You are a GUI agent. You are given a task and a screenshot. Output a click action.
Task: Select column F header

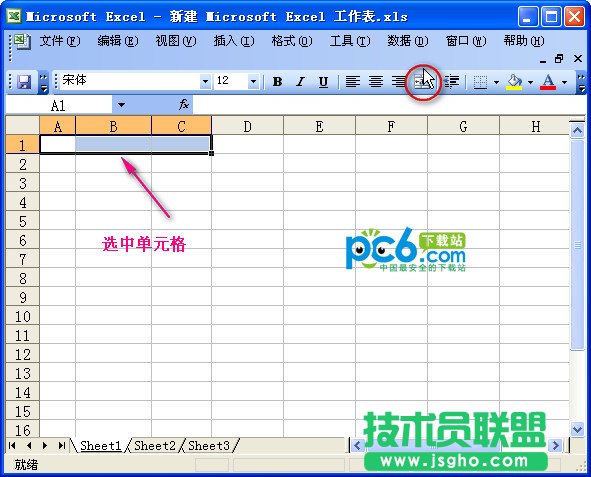391,126
